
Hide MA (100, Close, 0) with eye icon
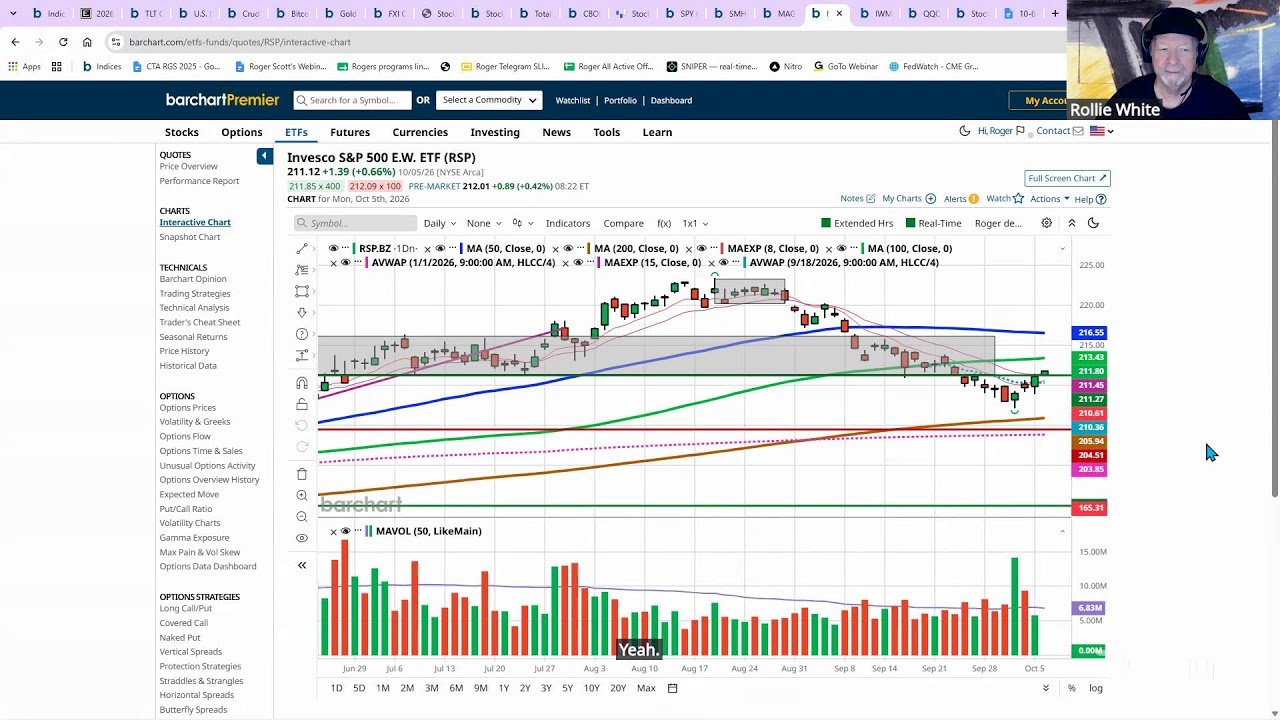[841, 249]
